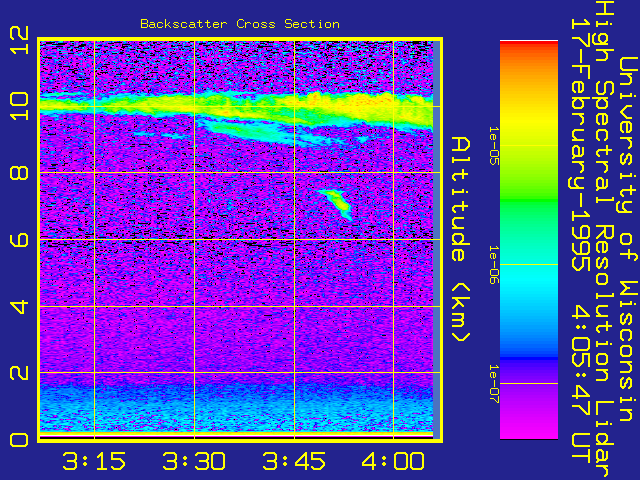The height and width of the screenshot is (480, 640).
Task: Click the 1e-06 colorbar label
Action: (x=494, y=264)
